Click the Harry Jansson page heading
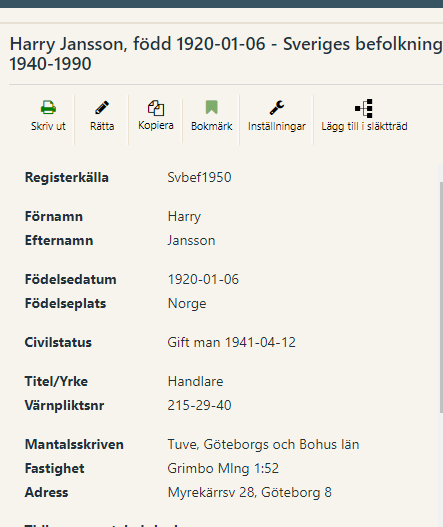The height and width of the screenshot is (527, 443). pyautogui.click(x=226, y=54)
